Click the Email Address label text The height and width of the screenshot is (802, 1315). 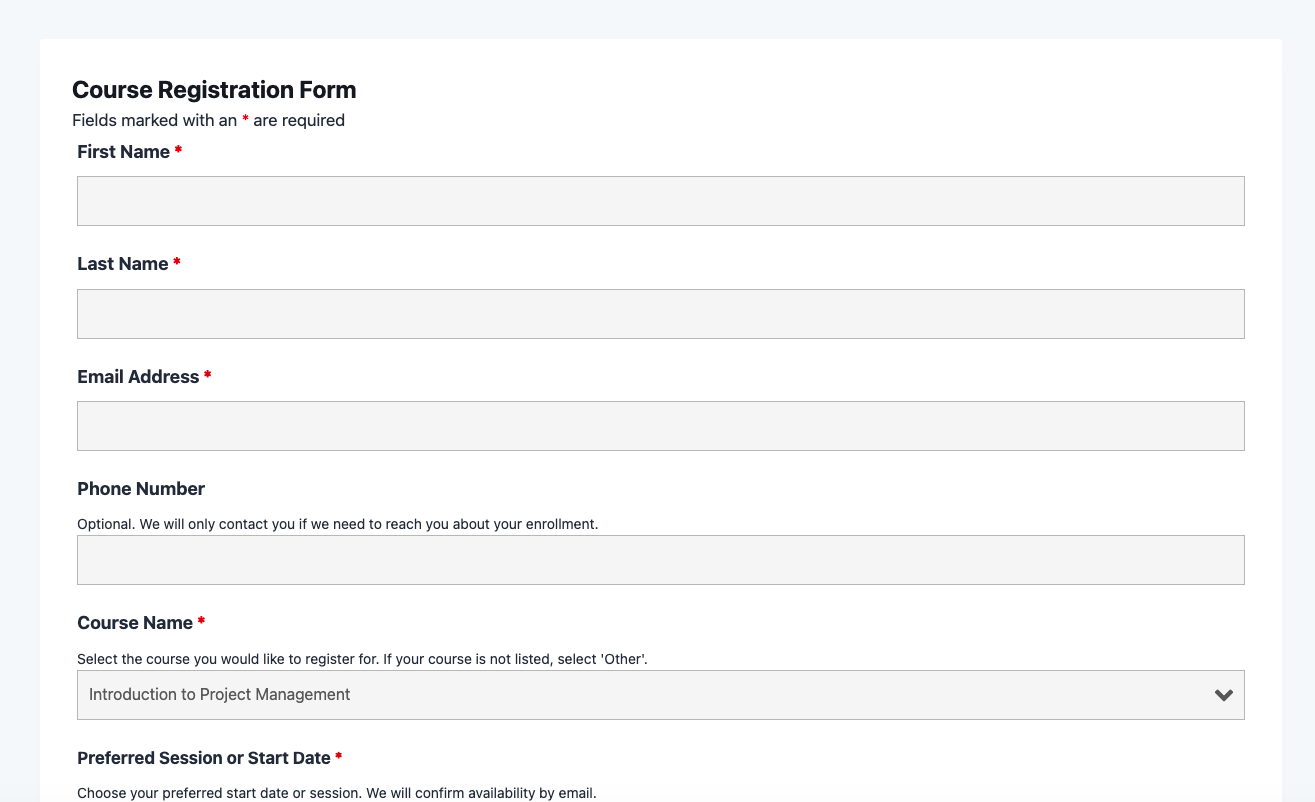coord(138,377)
